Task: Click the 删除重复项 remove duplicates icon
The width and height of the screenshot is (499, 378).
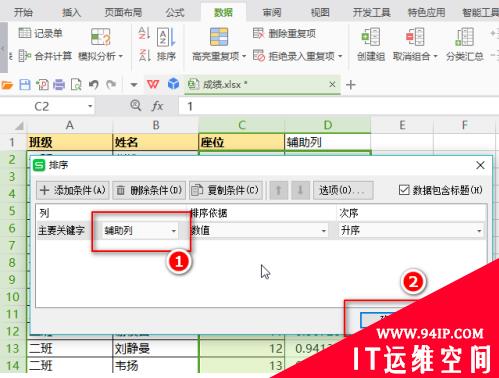Action: (258, 33)
